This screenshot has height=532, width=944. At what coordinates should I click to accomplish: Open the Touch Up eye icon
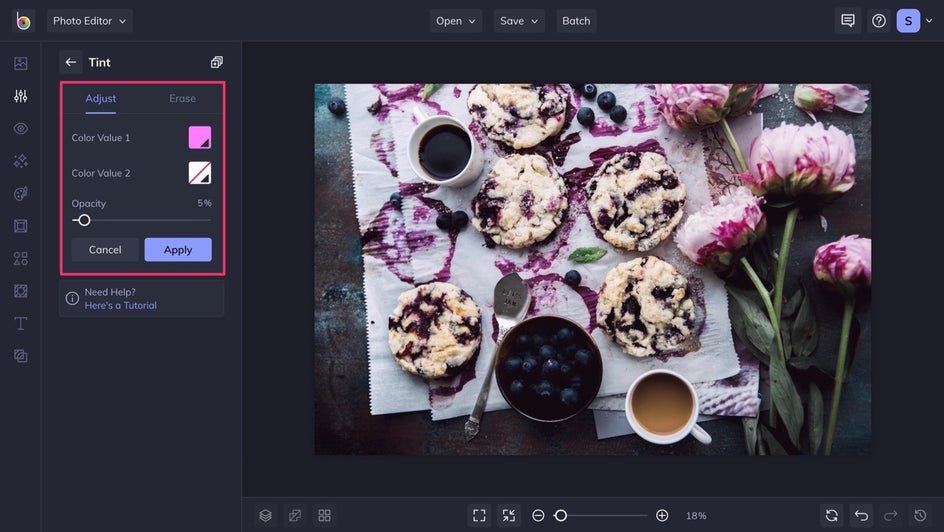(x=20, y=128)
